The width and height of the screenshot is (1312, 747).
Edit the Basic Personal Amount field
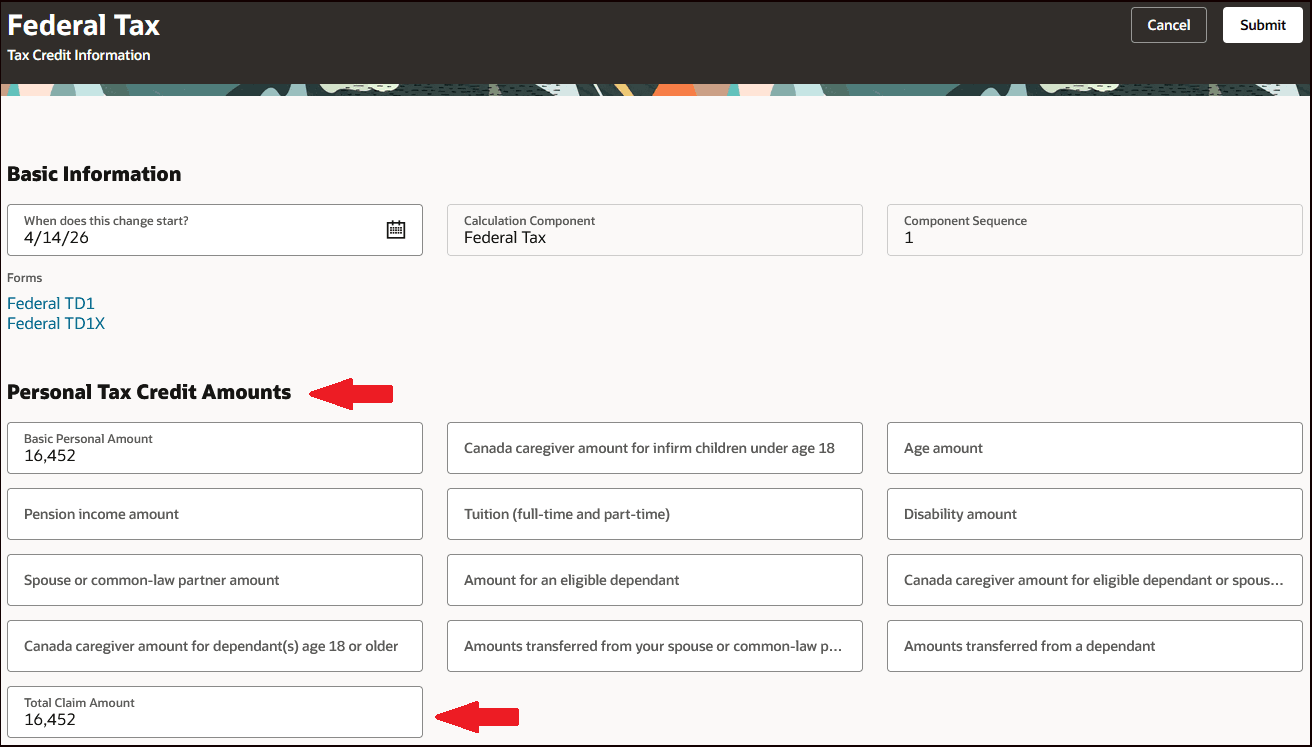click(x=215, y=448)
